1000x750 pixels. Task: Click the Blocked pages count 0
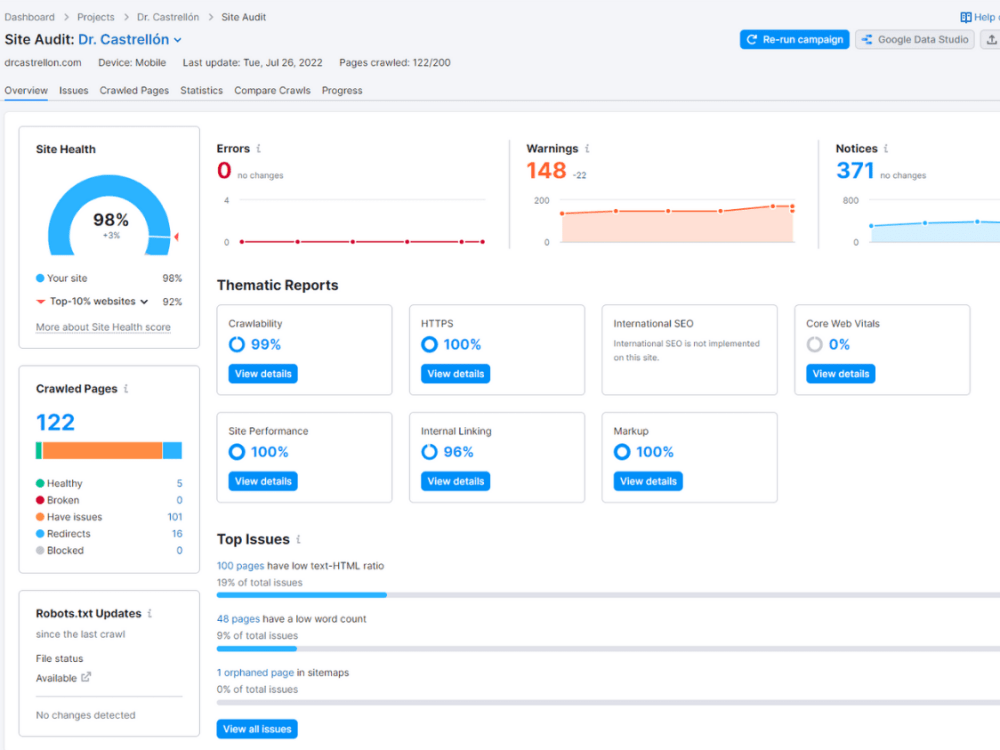point(179,550)
